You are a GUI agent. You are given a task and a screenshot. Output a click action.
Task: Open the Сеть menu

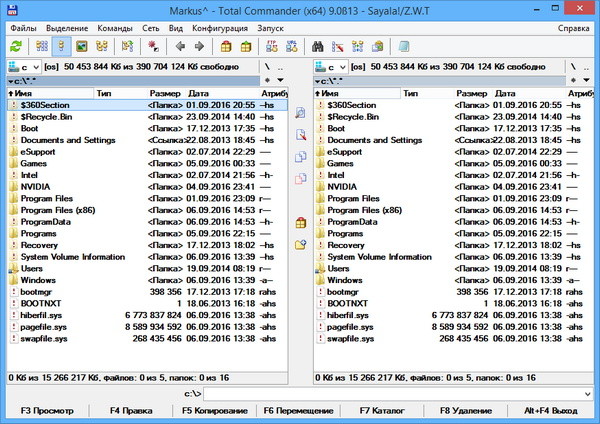[151, 28]
